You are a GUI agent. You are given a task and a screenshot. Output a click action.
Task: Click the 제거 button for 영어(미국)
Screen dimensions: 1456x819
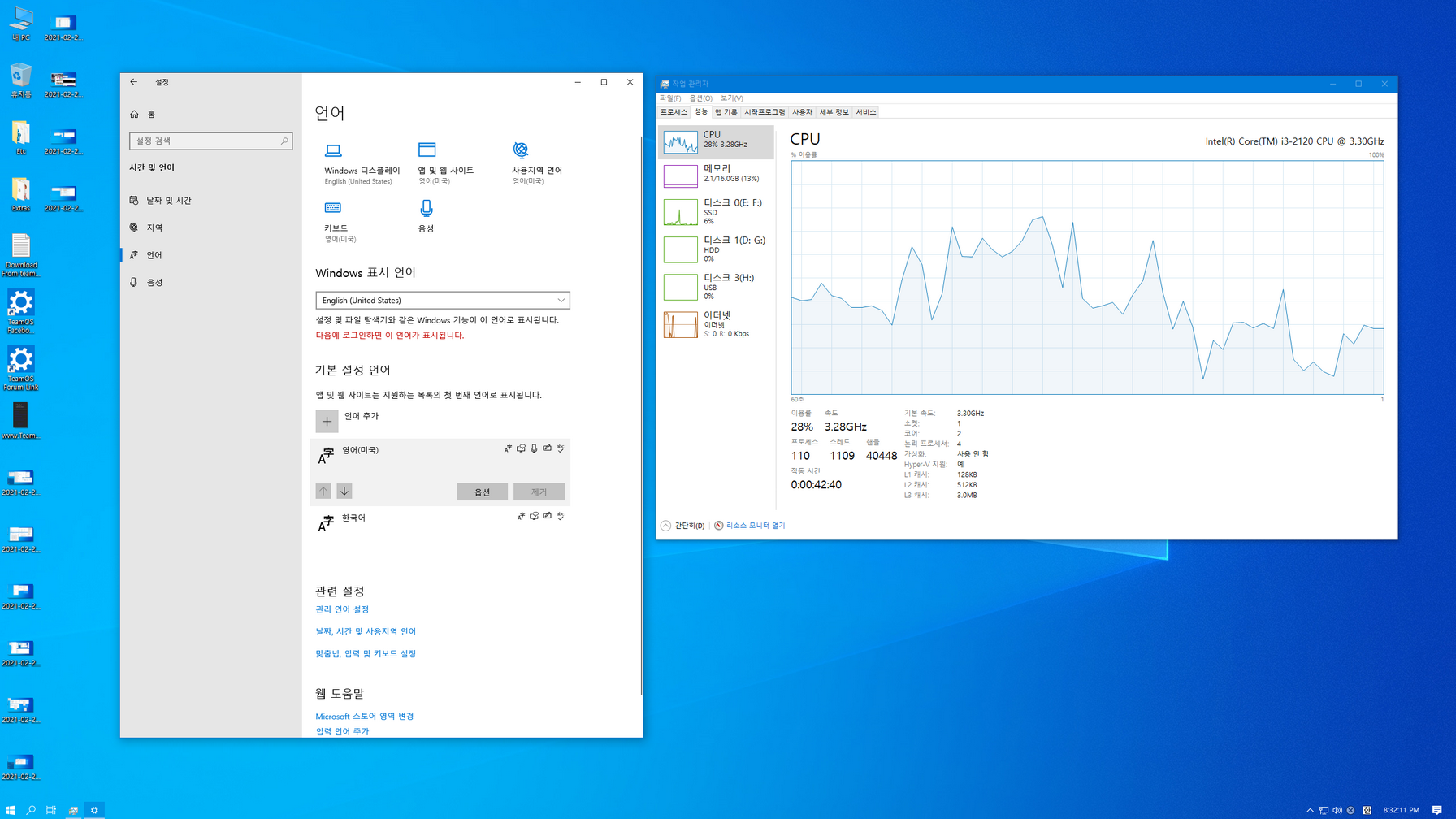[x=539, y=492]
